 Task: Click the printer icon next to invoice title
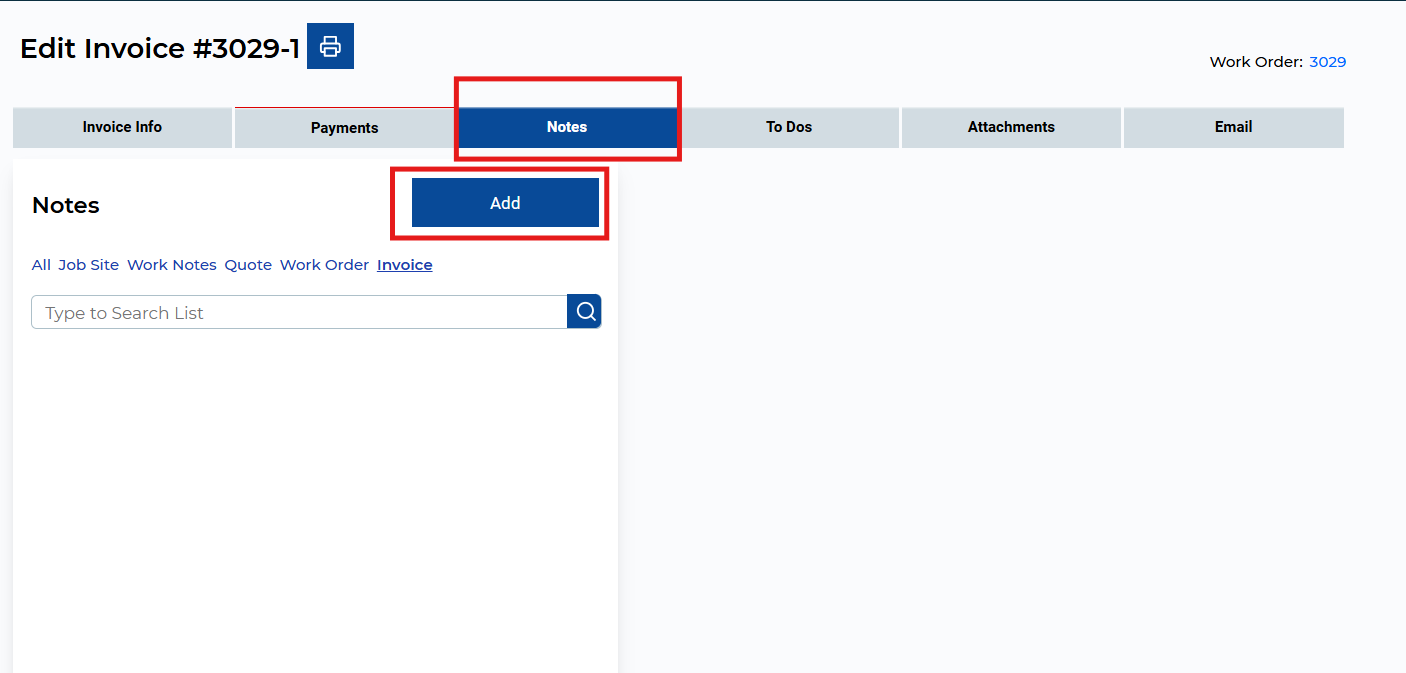point(330,46)
